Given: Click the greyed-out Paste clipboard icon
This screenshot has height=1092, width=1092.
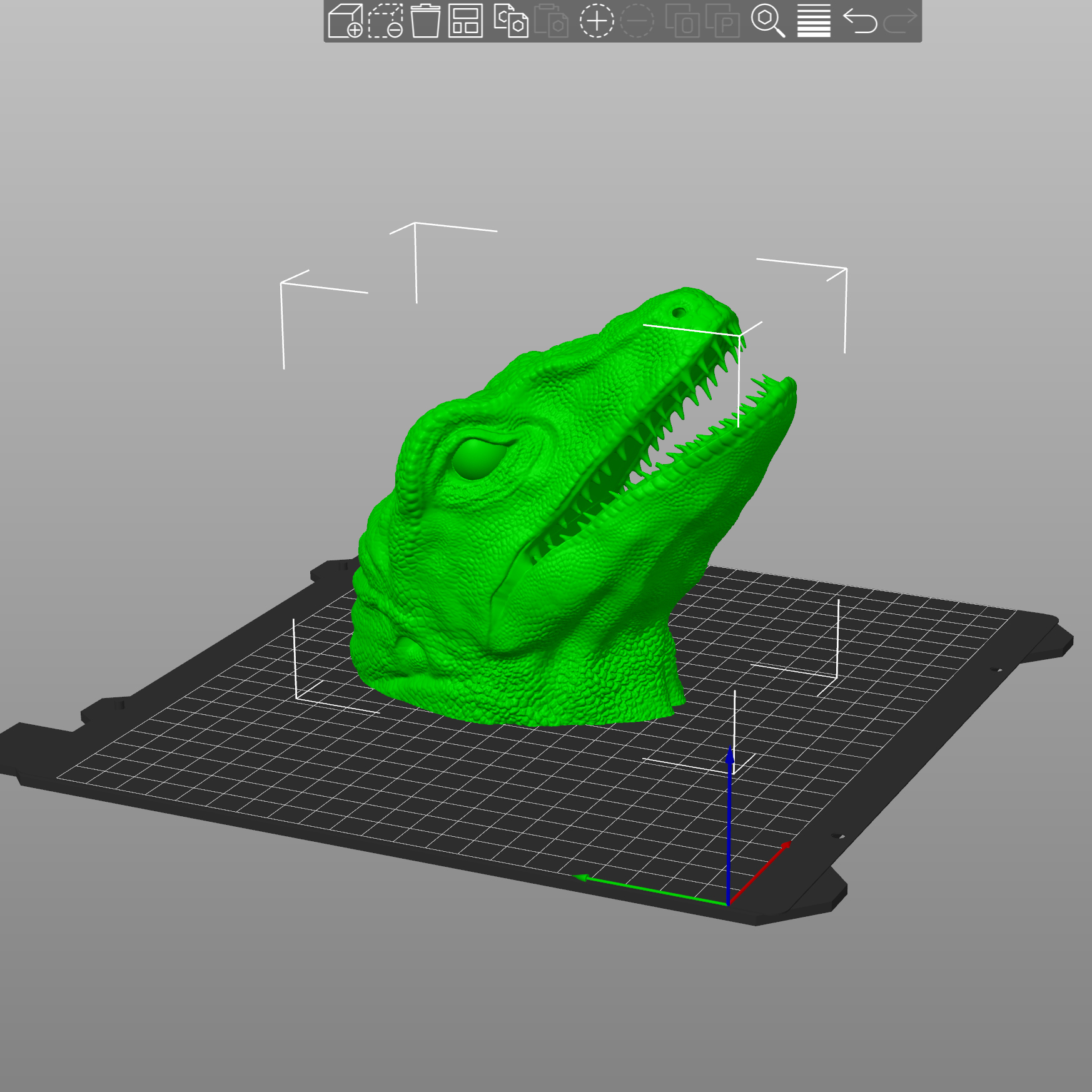Looking at the screenshot, I should coord(551,21).
